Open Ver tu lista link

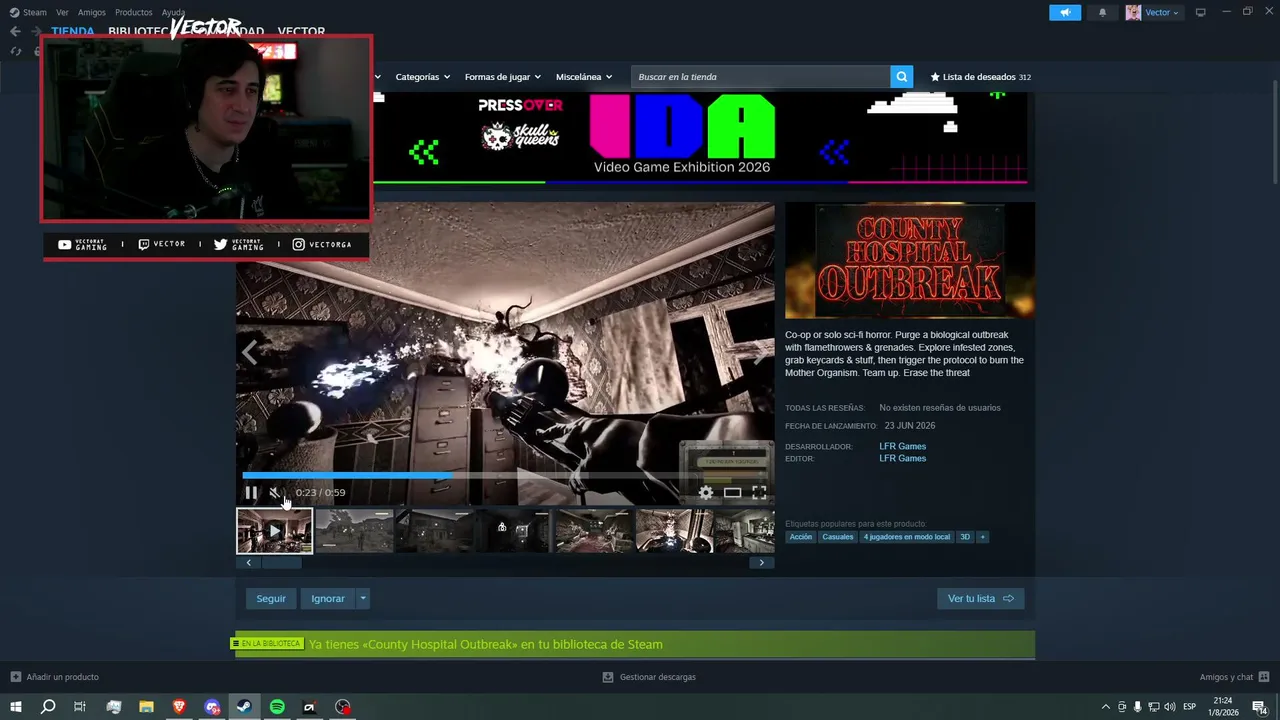pyautogui.click(x=980, y=598)
